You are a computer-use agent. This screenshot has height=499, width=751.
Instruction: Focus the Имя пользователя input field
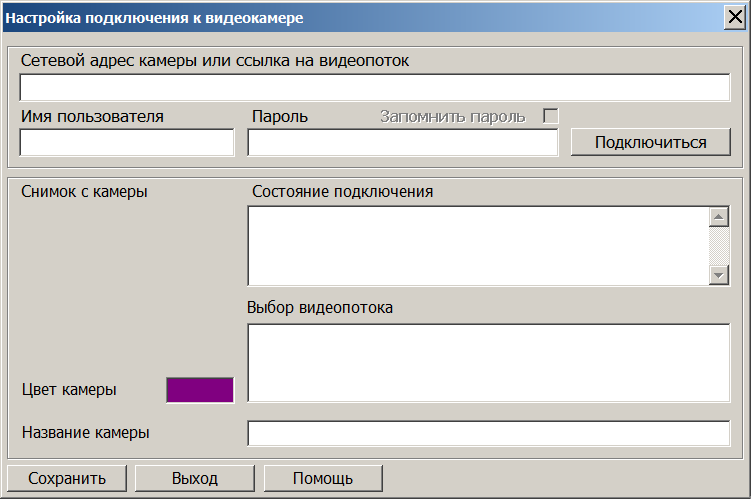coord(127,143)
